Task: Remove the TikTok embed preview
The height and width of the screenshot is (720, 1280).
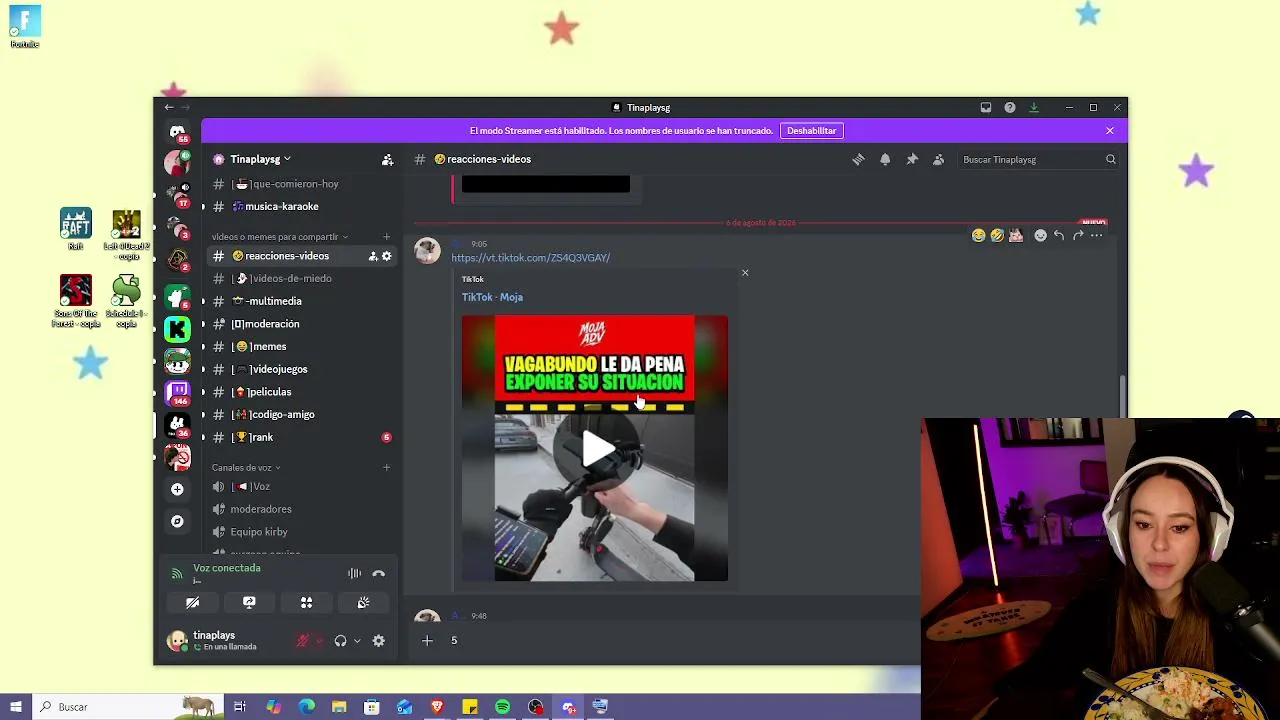Action: pyautogui.click(x=744, y=272)
